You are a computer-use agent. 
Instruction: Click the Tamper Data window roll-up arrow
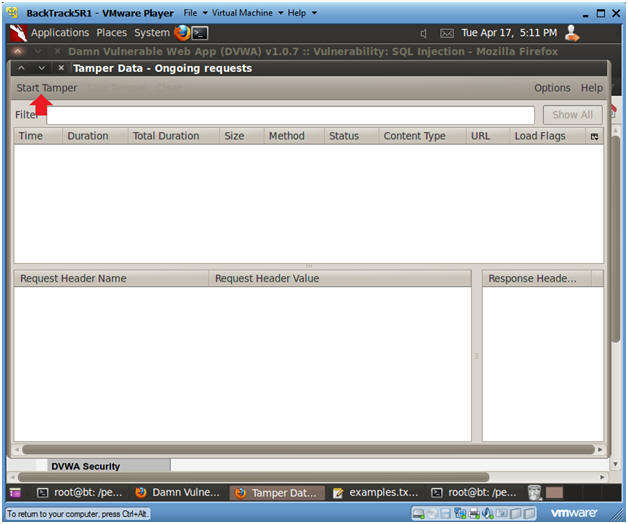pyautogui.click(x=21, y=68)
